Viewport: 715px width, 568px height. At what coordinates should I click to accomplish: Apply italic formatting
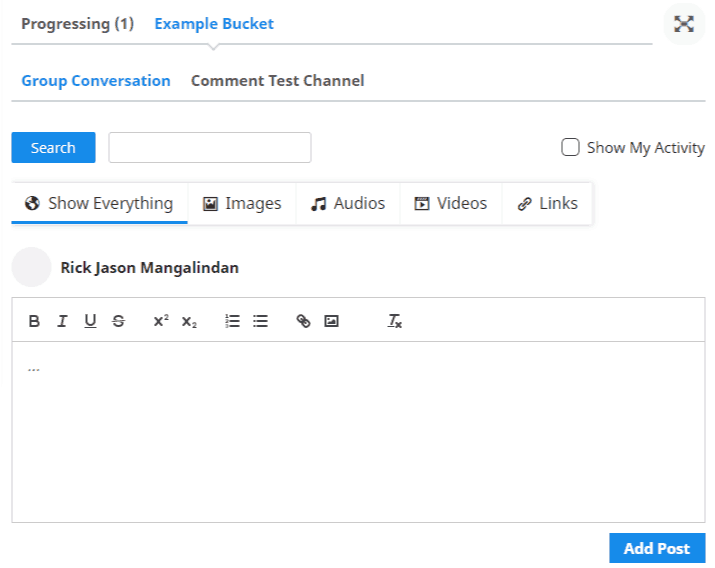coord(62,321)
